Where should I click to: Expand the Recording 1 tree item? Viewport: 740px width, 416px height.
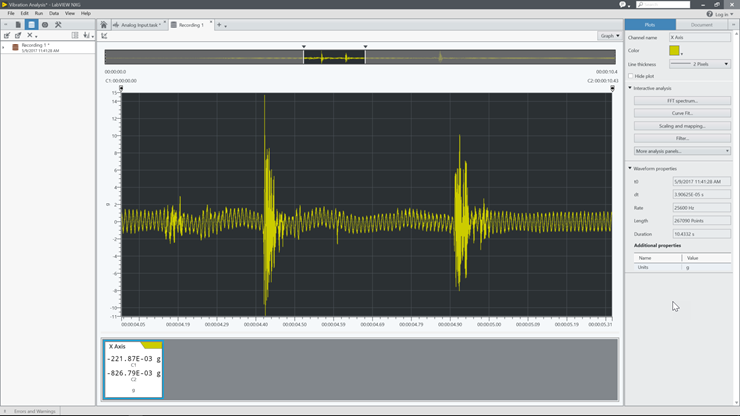tap(4, 47)
